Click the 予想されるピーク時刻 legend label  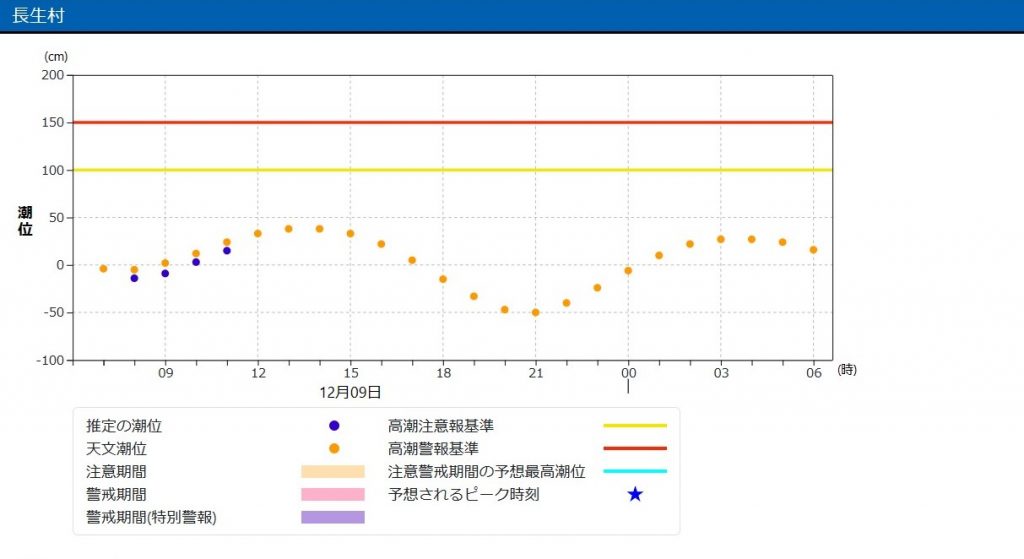(464, 494)
